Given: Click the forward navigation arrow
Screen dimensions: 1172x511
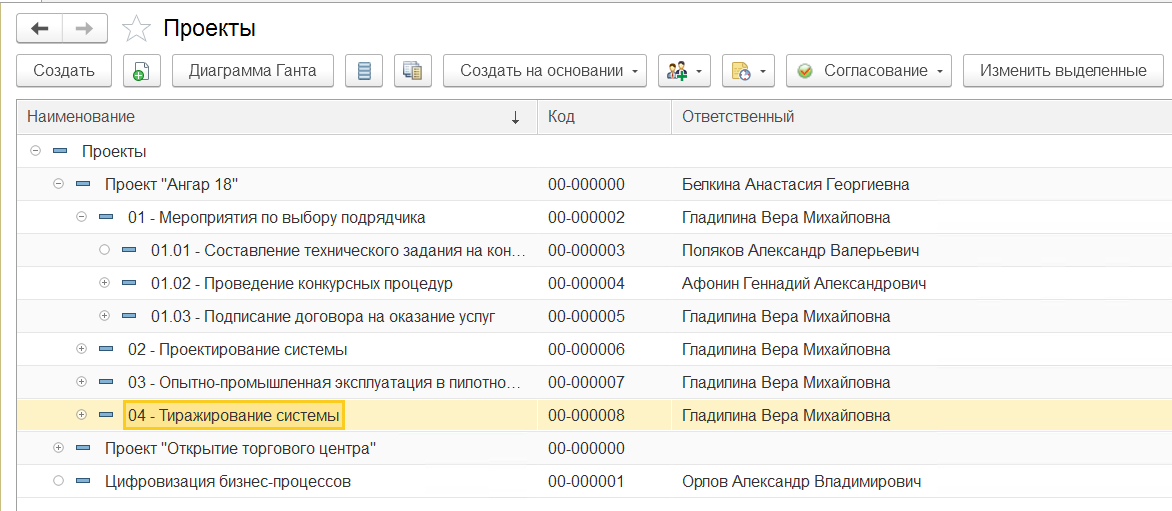Looking at the screenshot, I should pos(84,29).
